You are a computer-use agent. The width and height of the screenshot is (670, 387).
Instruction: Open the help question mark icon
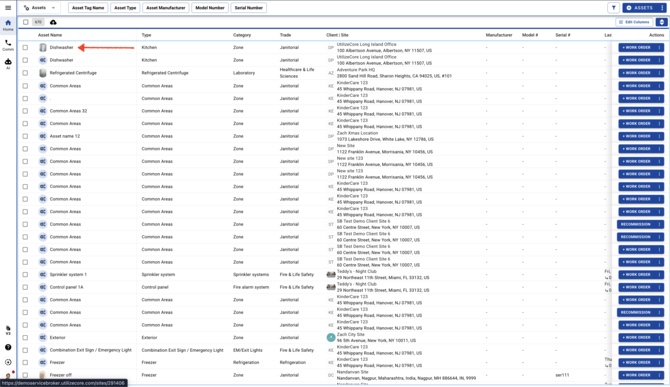[x=8, y=347]
